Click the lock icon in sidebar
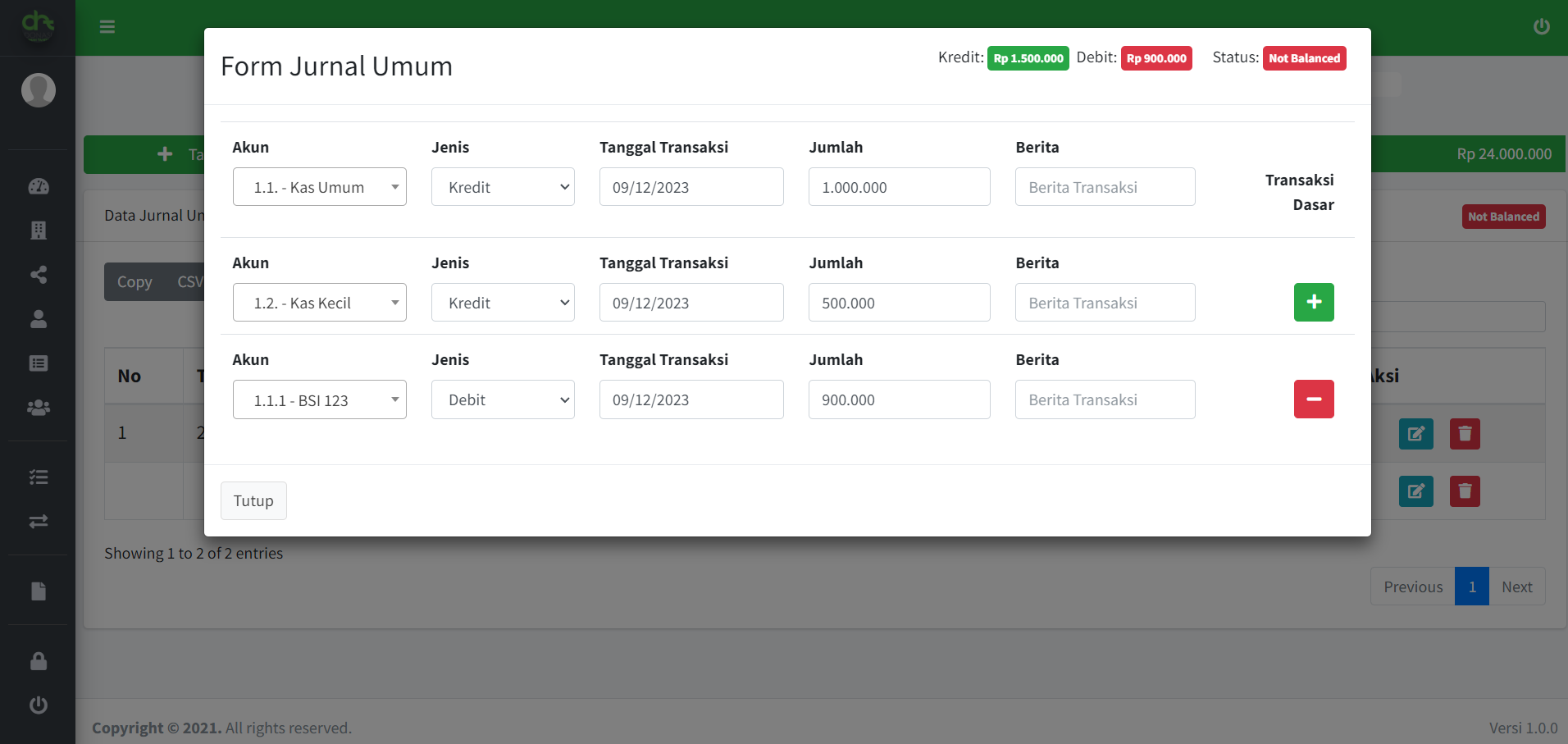Screen dimensions: 1568x744 tap(39, 661)
